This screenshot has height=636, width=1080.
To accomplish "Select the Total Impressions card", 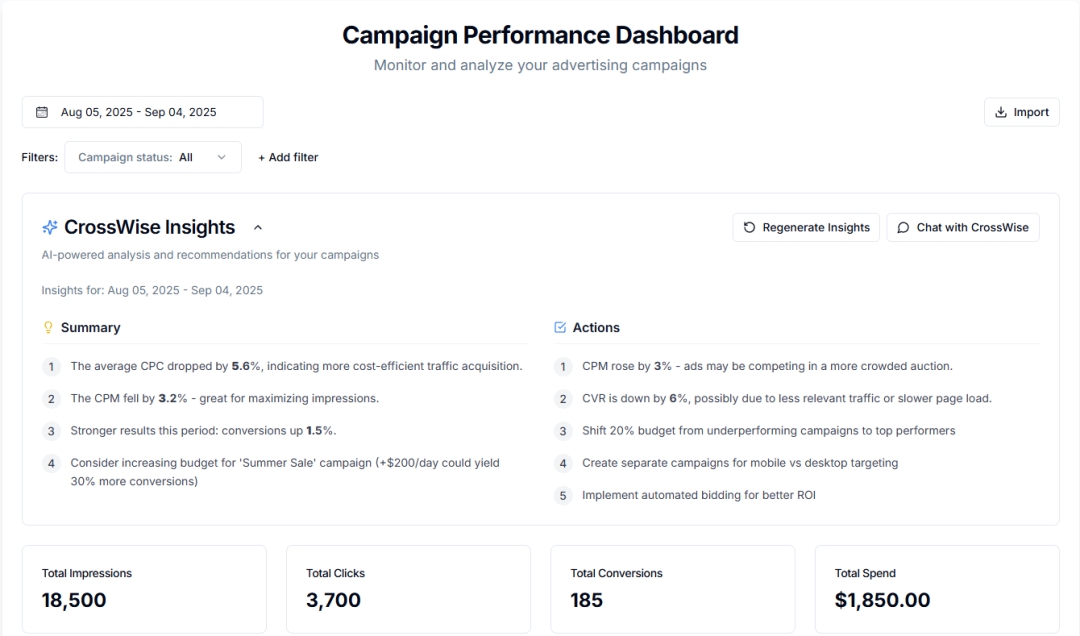I will click(x=144, y=589).
